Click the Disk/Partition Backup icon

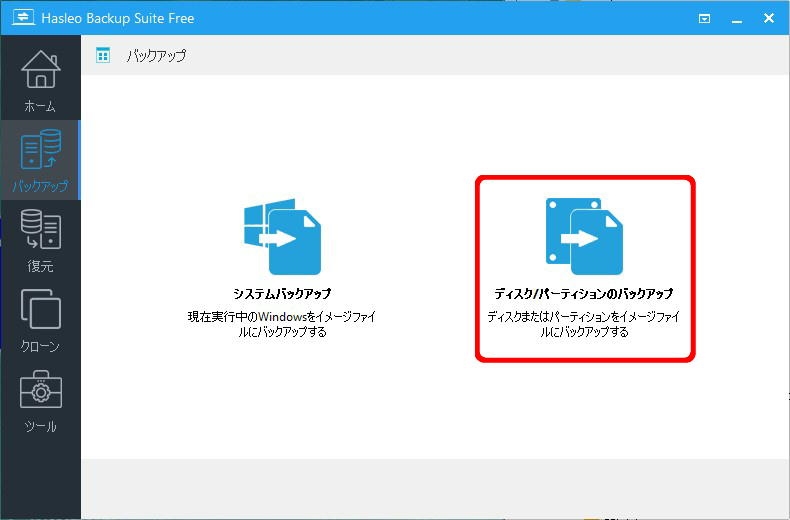click(x=584, y=236)
